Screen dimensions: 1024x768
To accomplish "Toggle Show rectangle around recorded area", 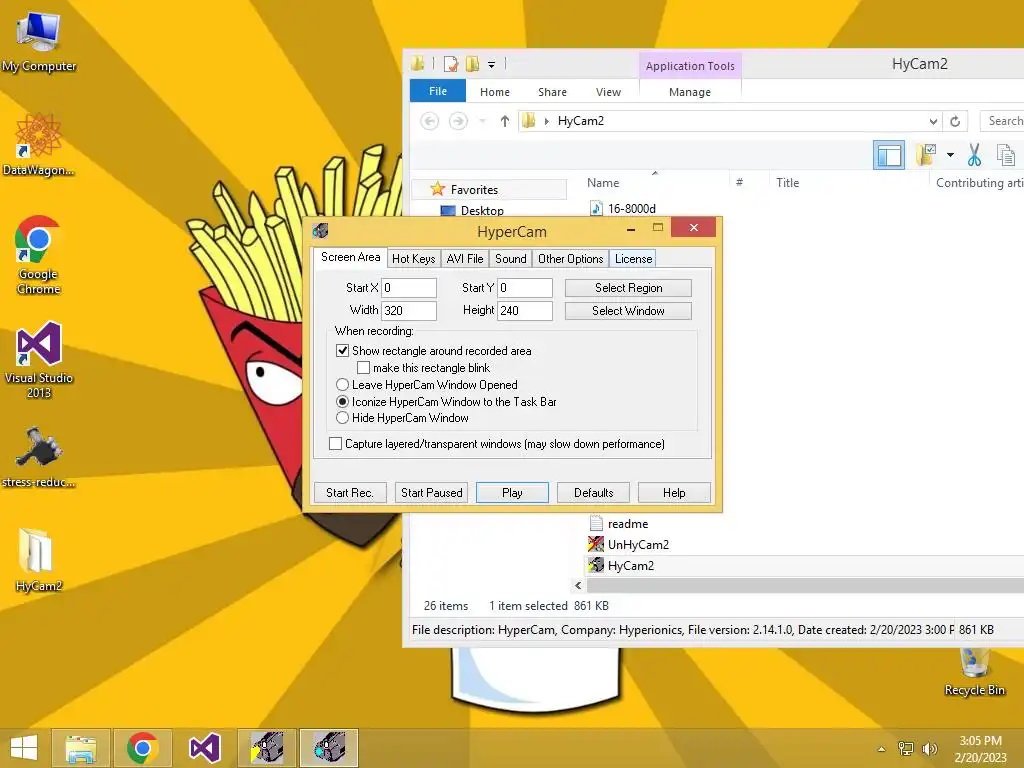I will [342, 351].
